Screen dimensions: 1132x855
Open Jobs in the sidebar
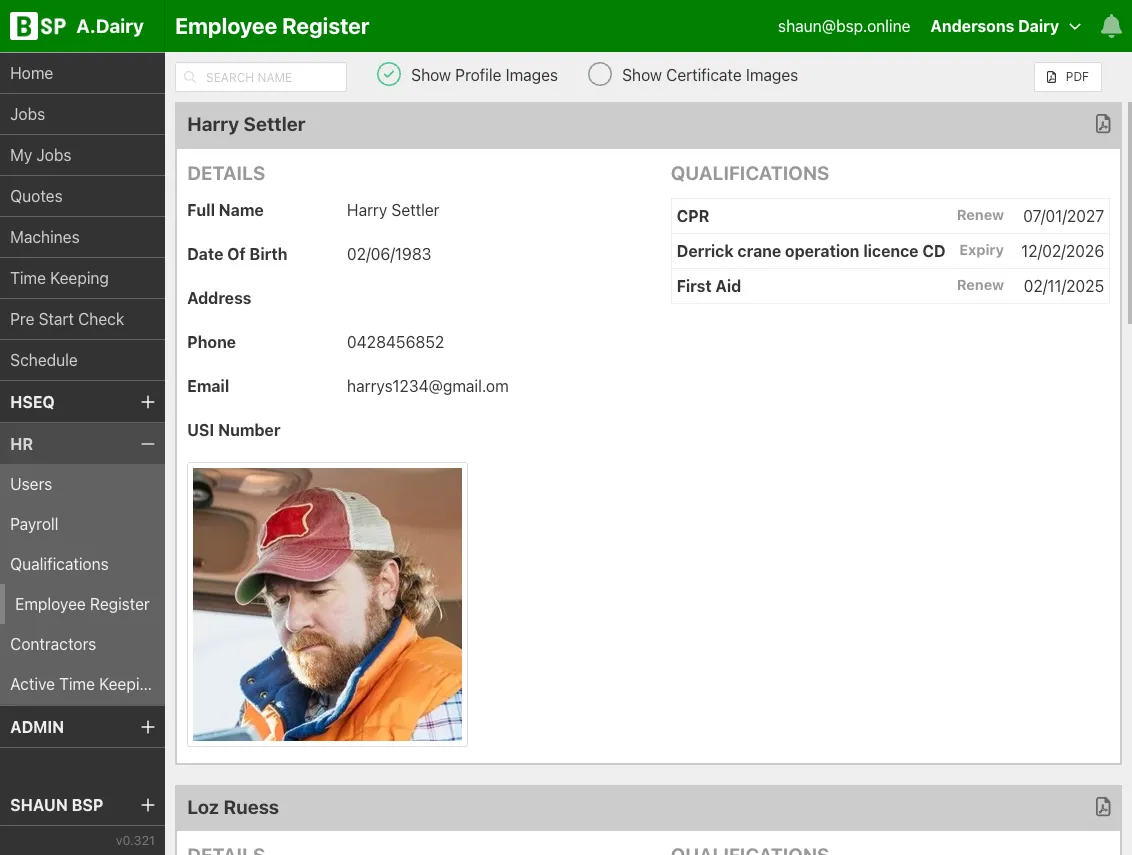click(82, 114)
